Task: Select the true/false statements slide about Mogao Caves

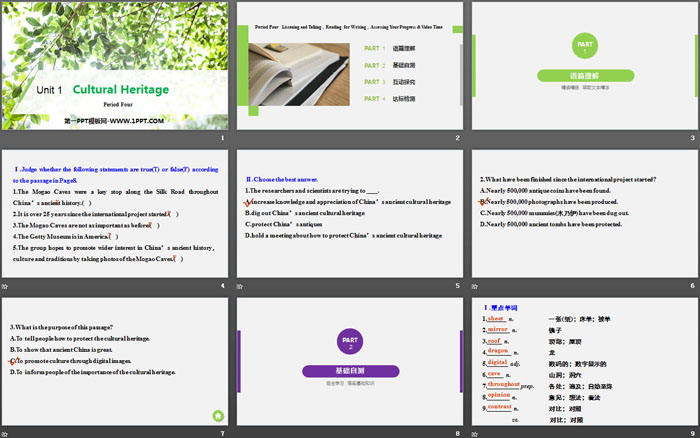Action: point(115,214)
